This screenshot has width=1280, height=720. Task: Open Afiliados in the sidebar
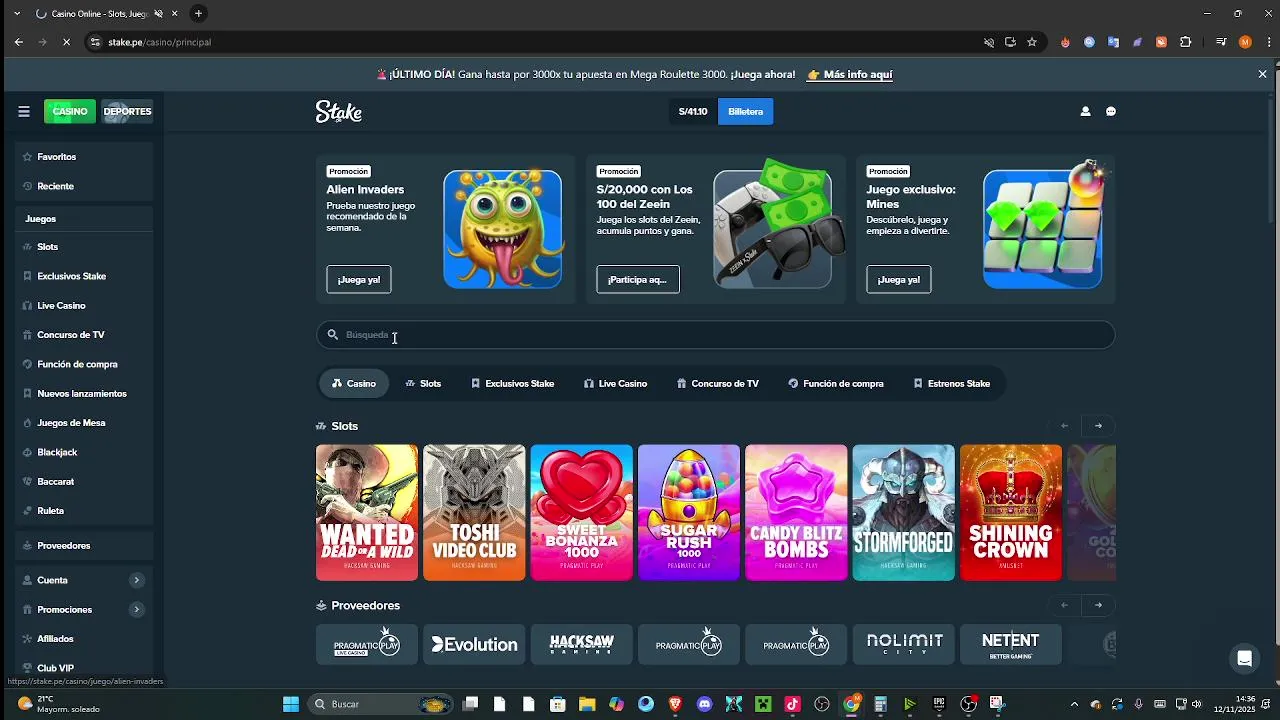coord(85,639)
